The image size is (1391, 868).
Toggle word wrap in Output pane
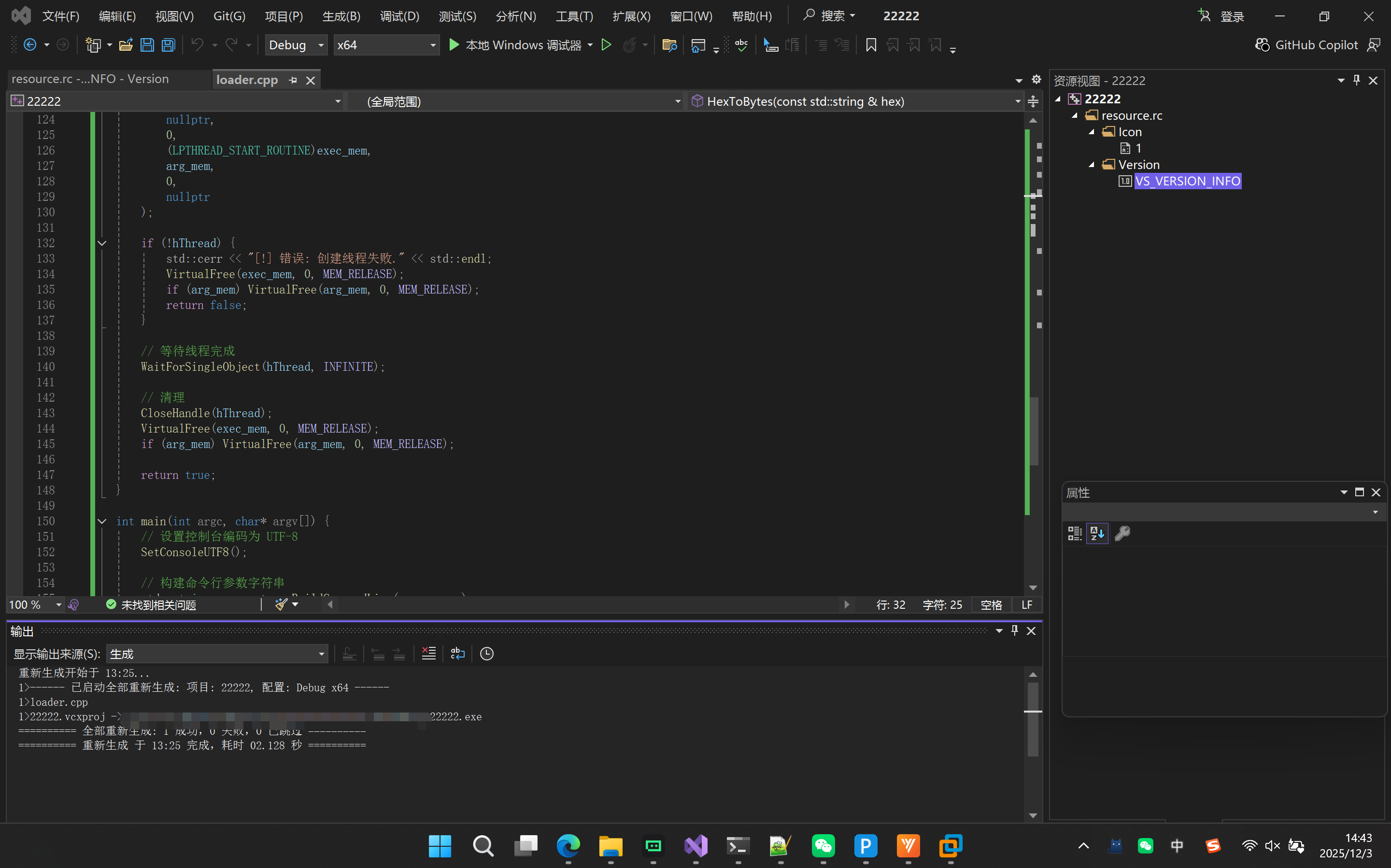(458, 653)
